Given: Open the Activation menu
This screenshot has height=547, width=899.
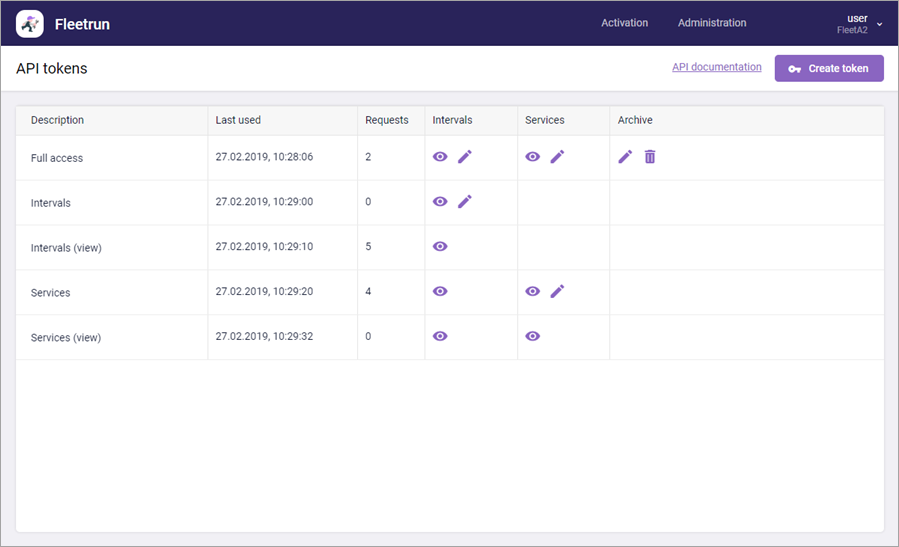Looking at the screenshot, I should pyautogui.click(x=624, y=23).
